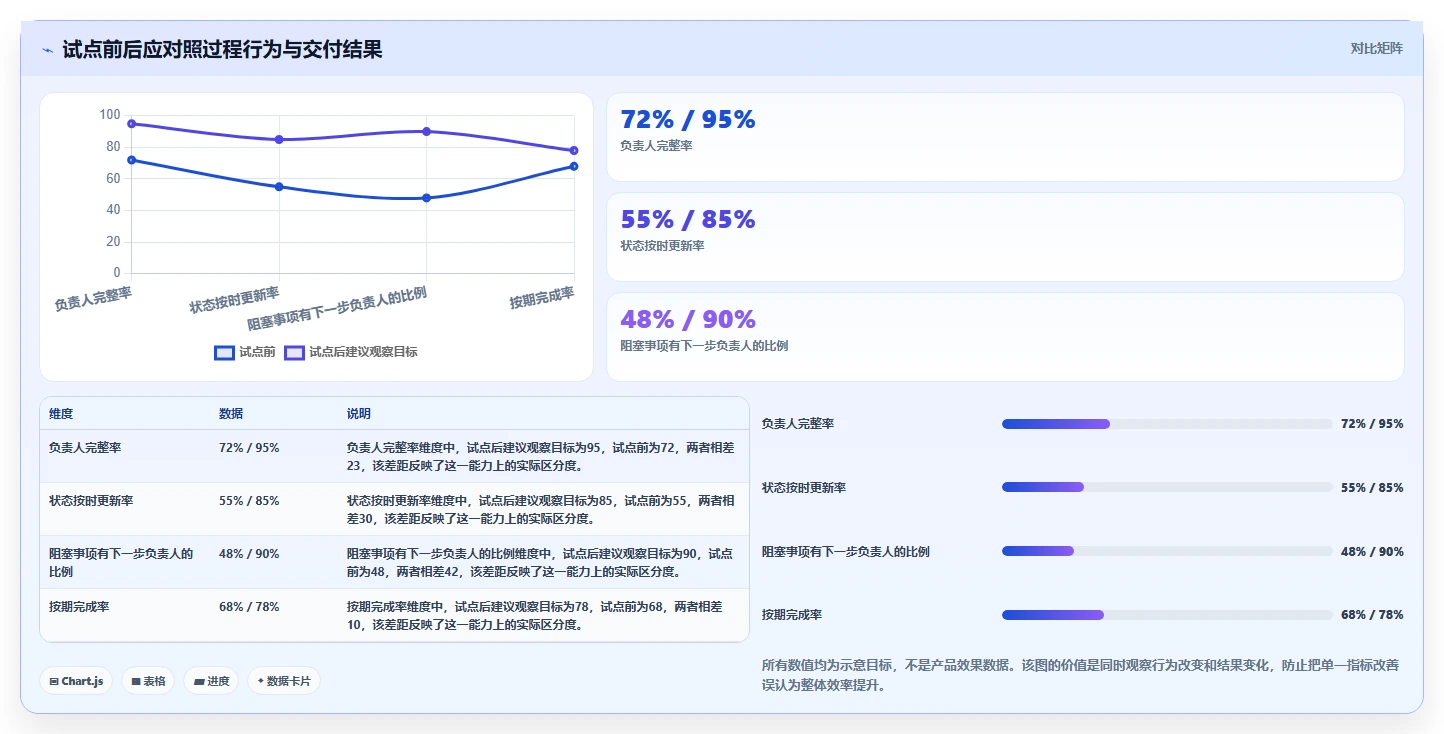
Task: Open the 55% / 85% data card
Action: pos(1005,237)
